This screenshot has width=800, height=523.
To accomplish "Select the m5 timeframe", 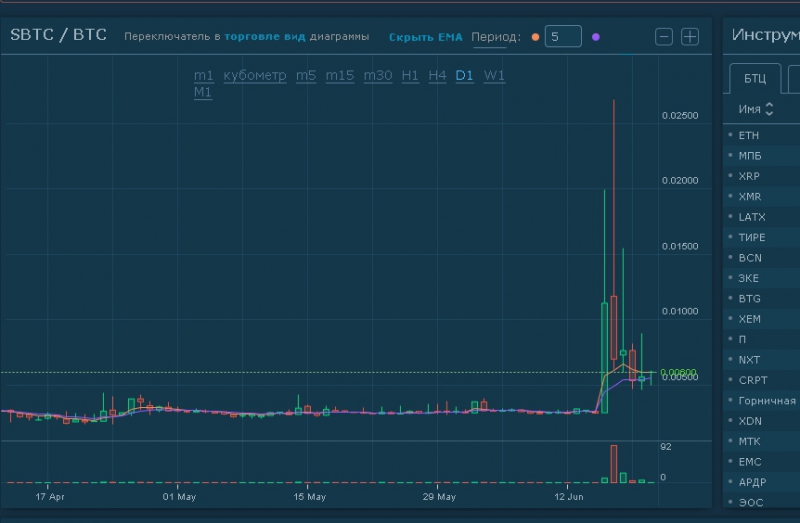I will click(306, 76).
